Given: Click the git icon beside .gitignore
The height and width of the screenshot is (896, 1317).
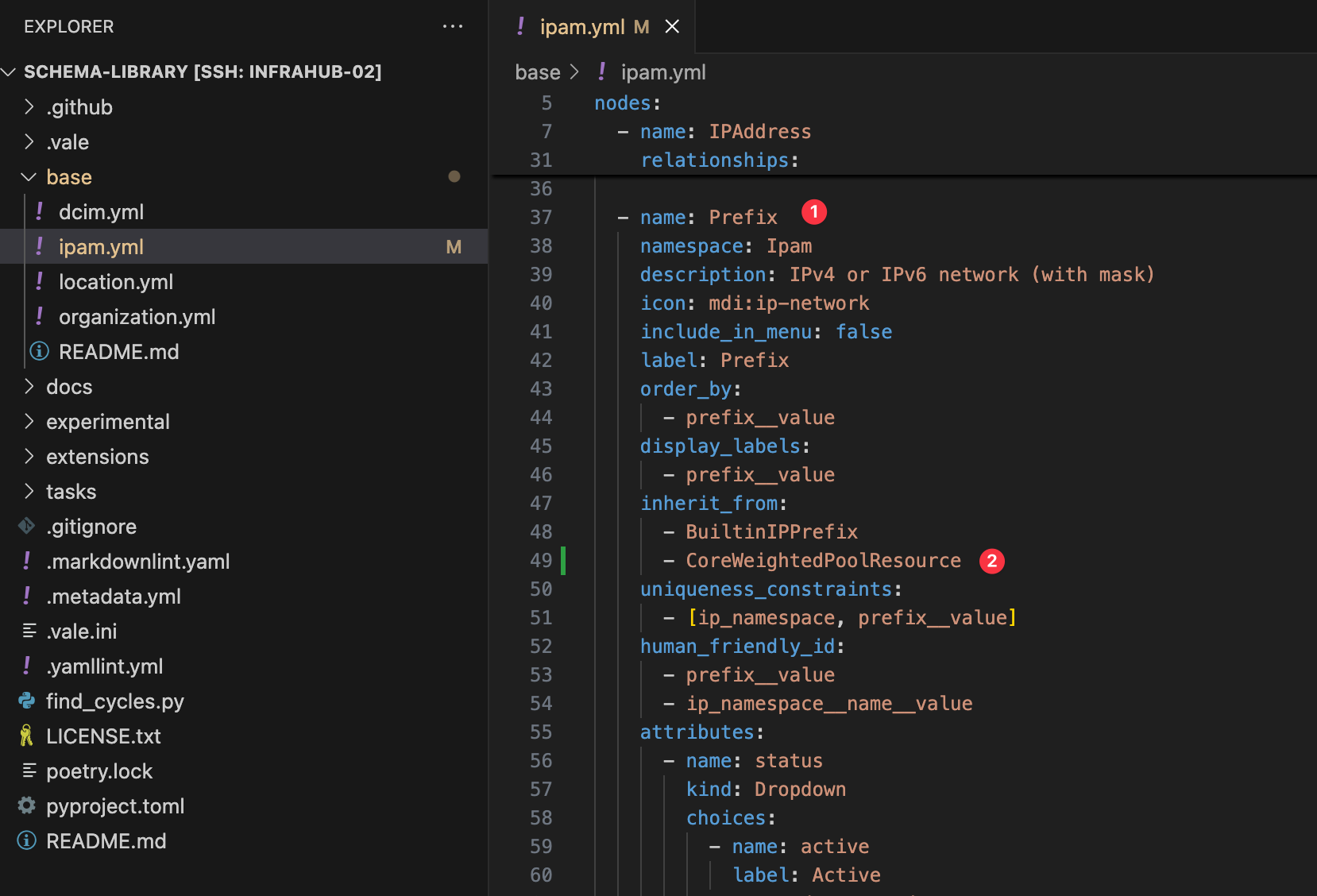Looking at the screenshot, I should click(x=27, y=526).
